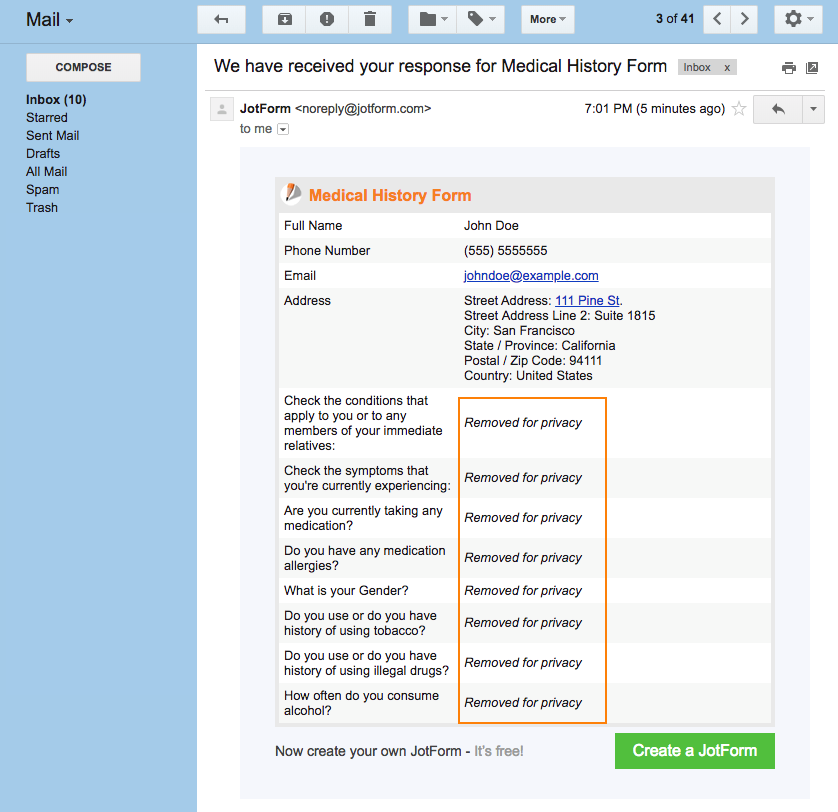Viewport: 838px width, 812px height.
Task: Star this JotForm email
Action: (x=739, y=109)
